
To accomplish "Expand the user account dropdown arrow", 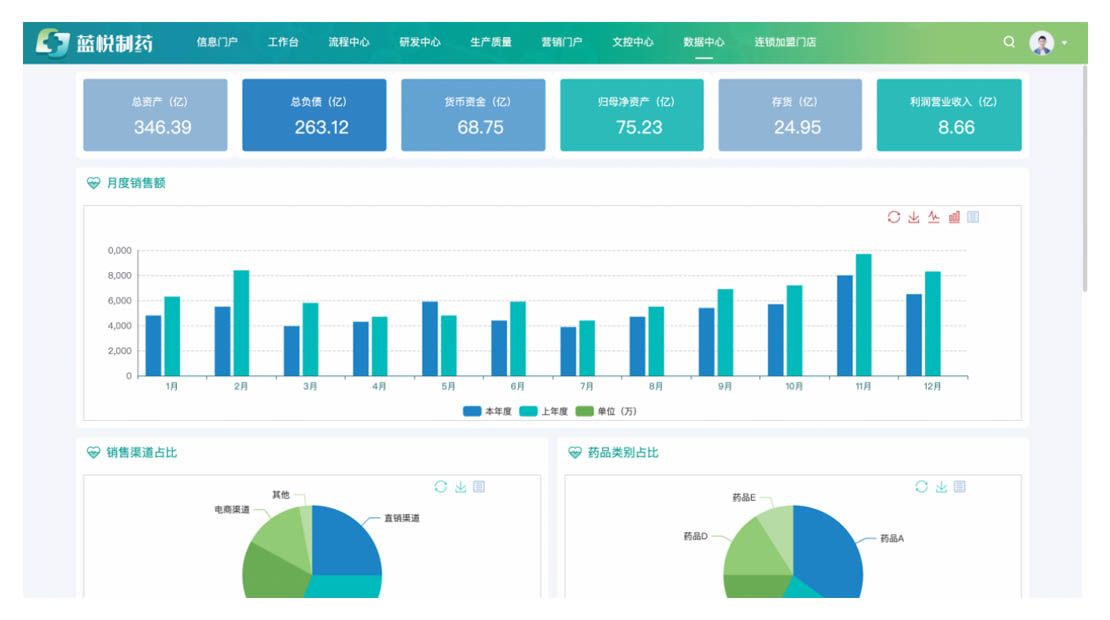I will coord(1064,43).
